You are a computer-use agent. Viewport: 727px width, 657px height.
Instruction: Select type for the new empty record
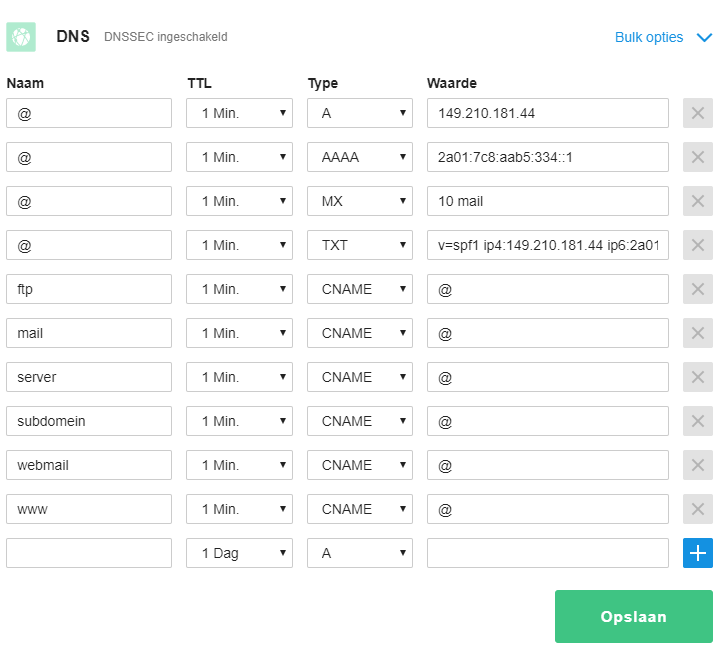point(360,553)
